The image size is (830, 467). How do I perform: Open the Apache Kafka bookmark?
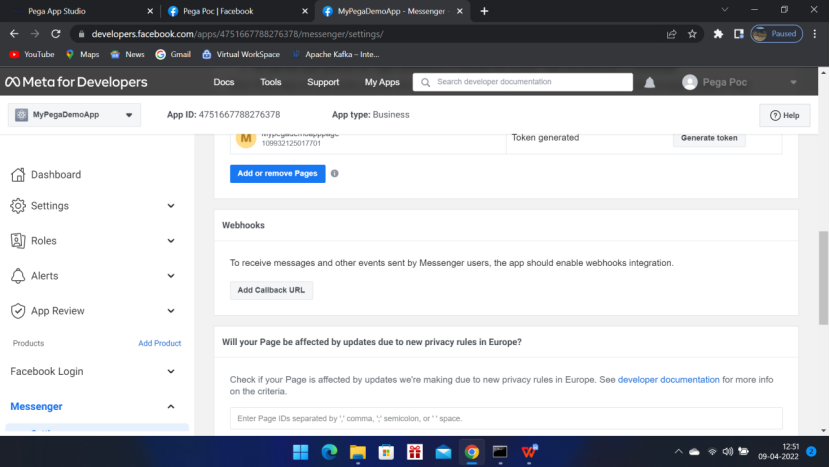click(336, 54)
